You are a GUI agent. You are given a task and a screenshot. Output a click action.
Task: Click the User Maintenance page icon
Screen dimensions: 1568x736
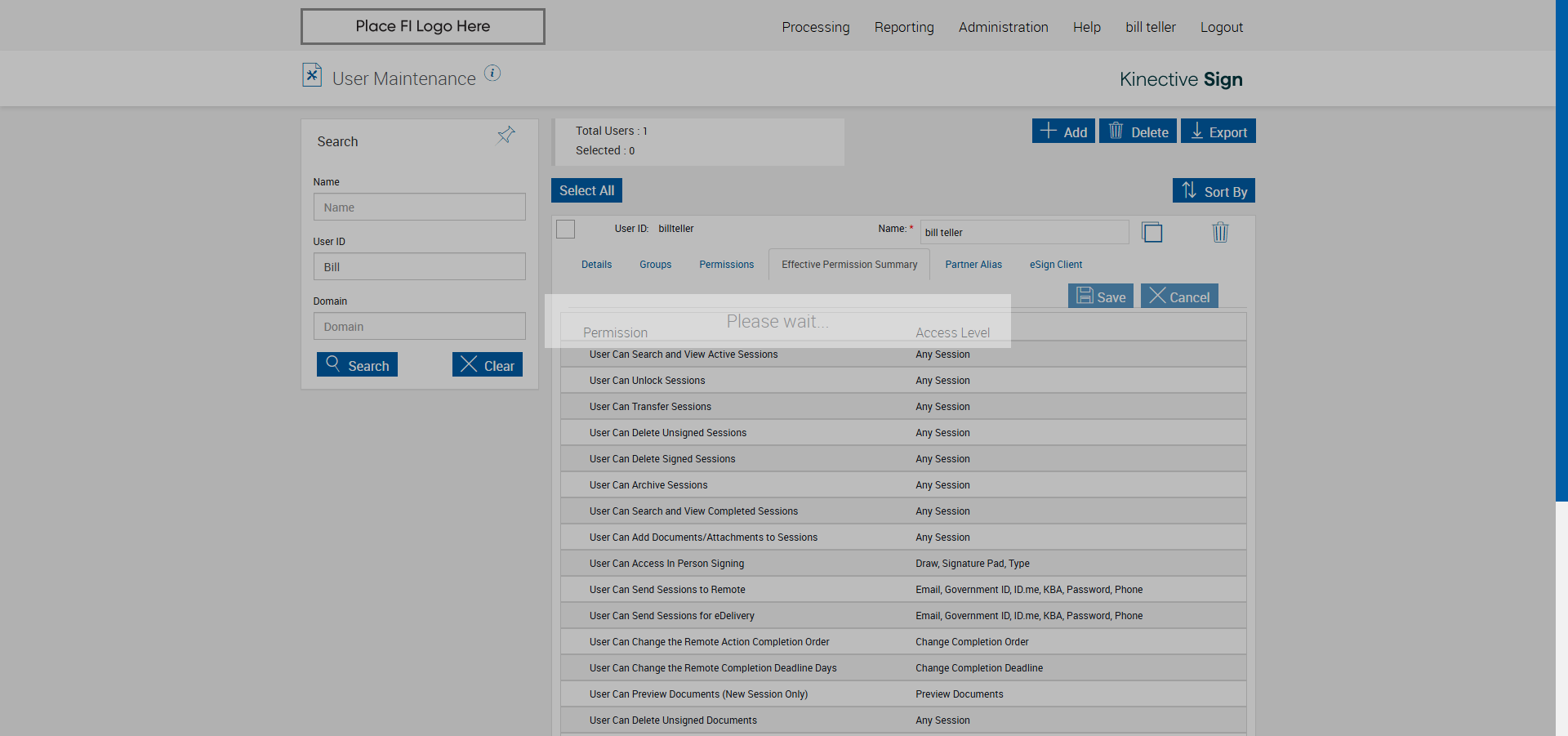coord(312,75)
